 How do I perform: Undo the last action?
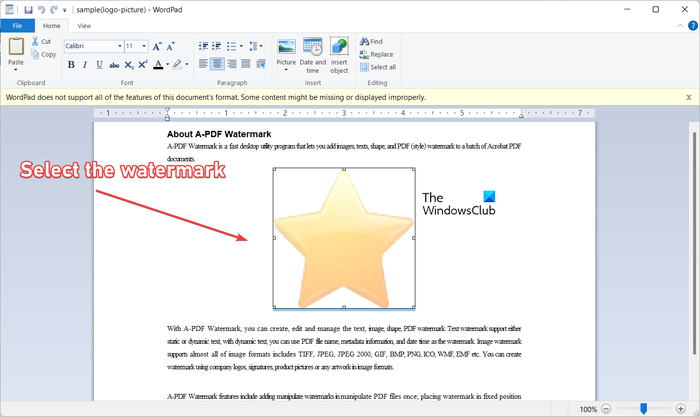(41, 9)
